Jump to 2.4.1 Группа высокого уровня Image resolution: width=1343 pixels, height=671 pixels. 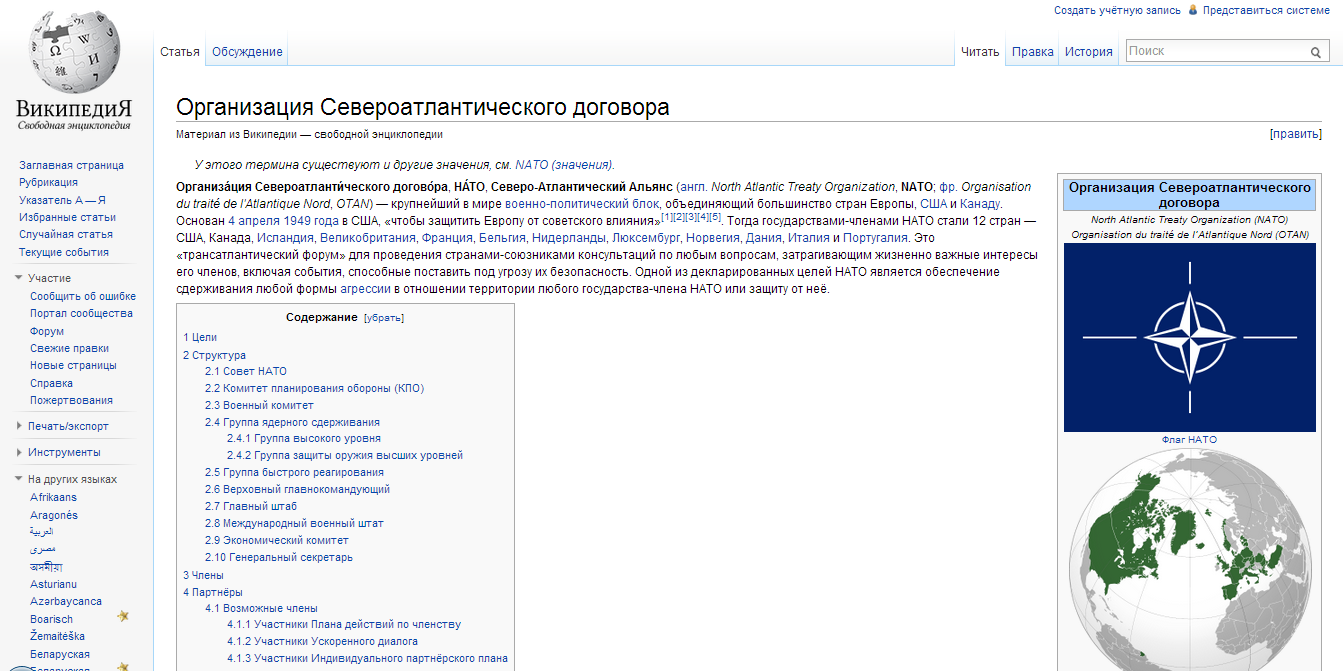(x=304, y=438)
